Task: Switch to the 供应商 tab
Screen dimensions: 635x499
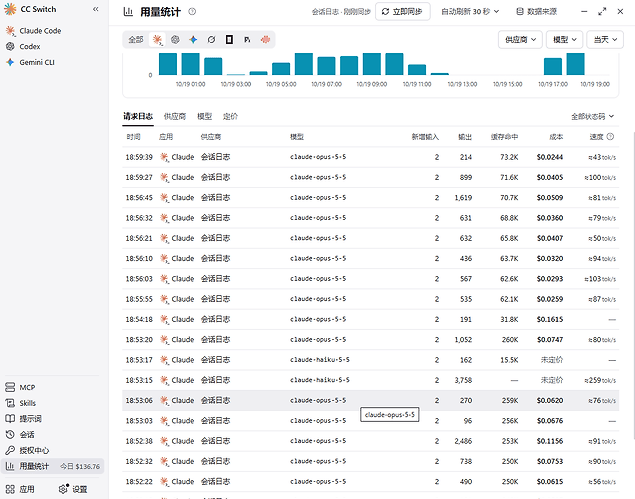Action: 175,117
